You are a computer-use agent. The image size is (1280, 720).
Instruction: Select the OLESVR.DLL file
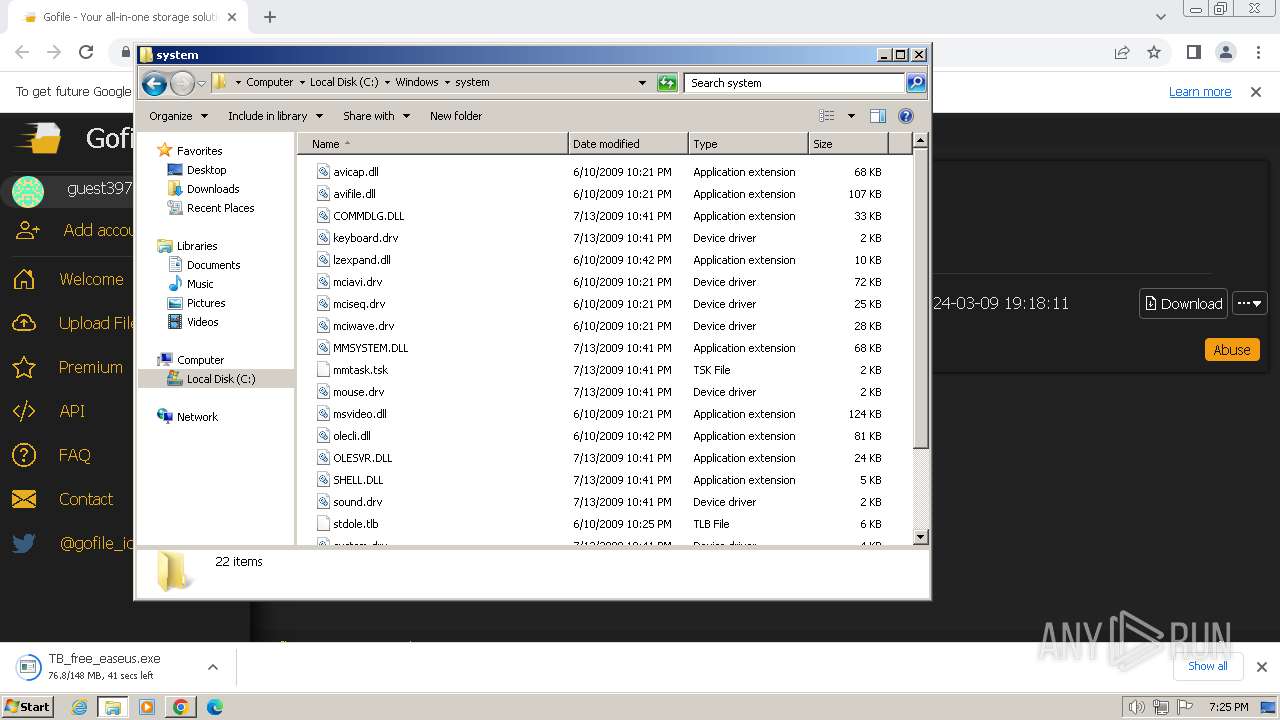coord(362,458)
